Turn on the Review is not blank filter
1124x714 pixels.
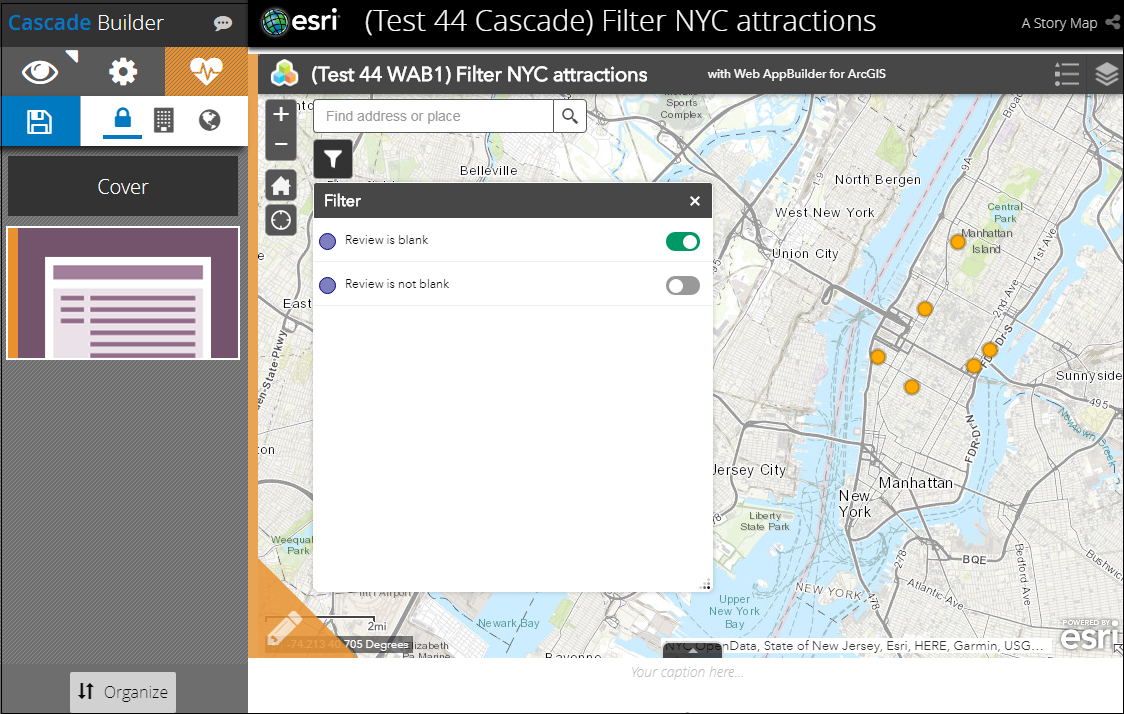pyautogui.click(x=682, y=285)
